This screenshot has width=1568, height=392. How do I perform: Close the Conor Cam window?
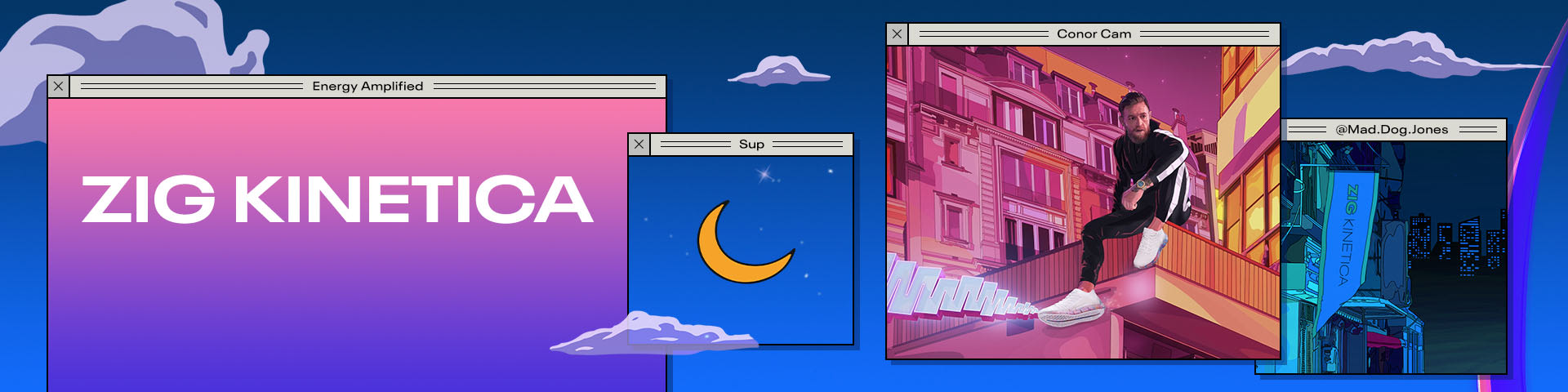point(898,34)
